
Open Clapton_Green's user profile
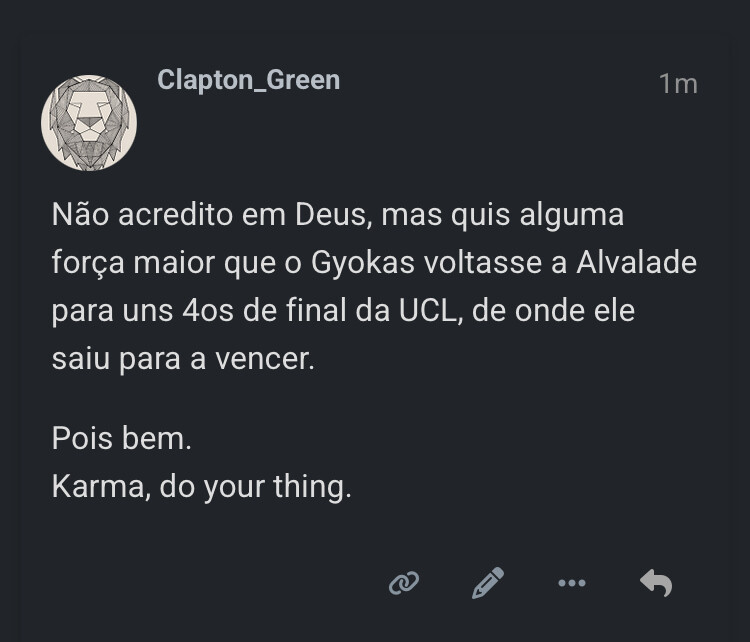point(248,81)
